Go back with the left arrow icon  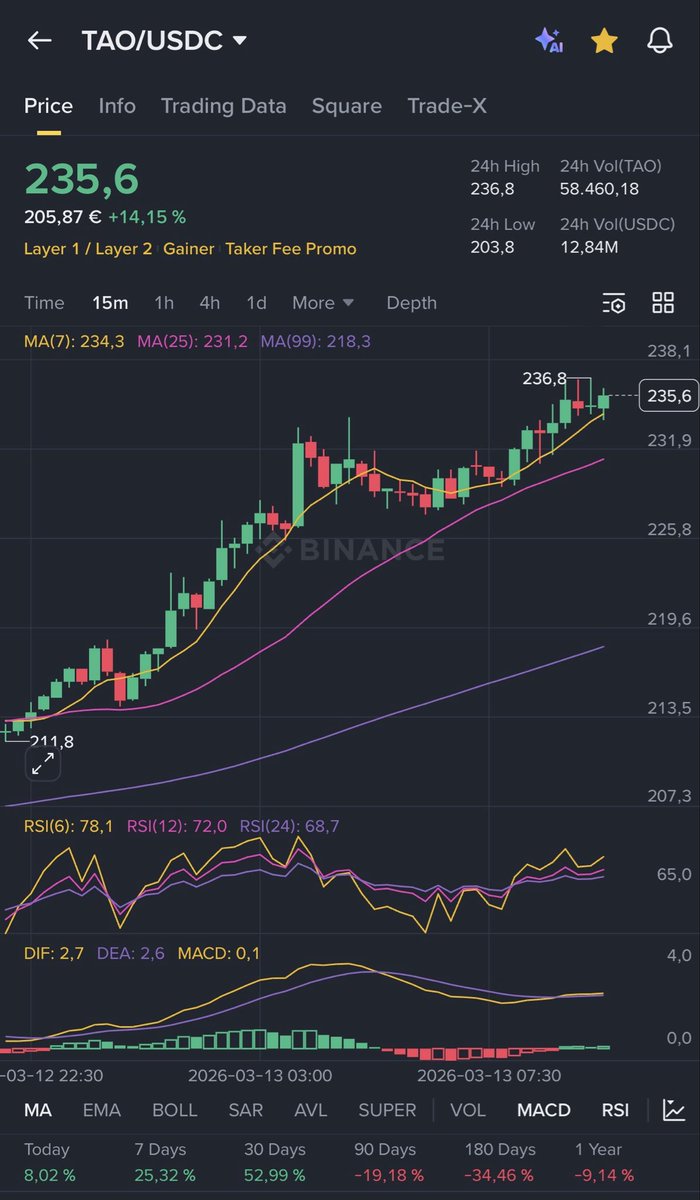[x=39, y=41]
